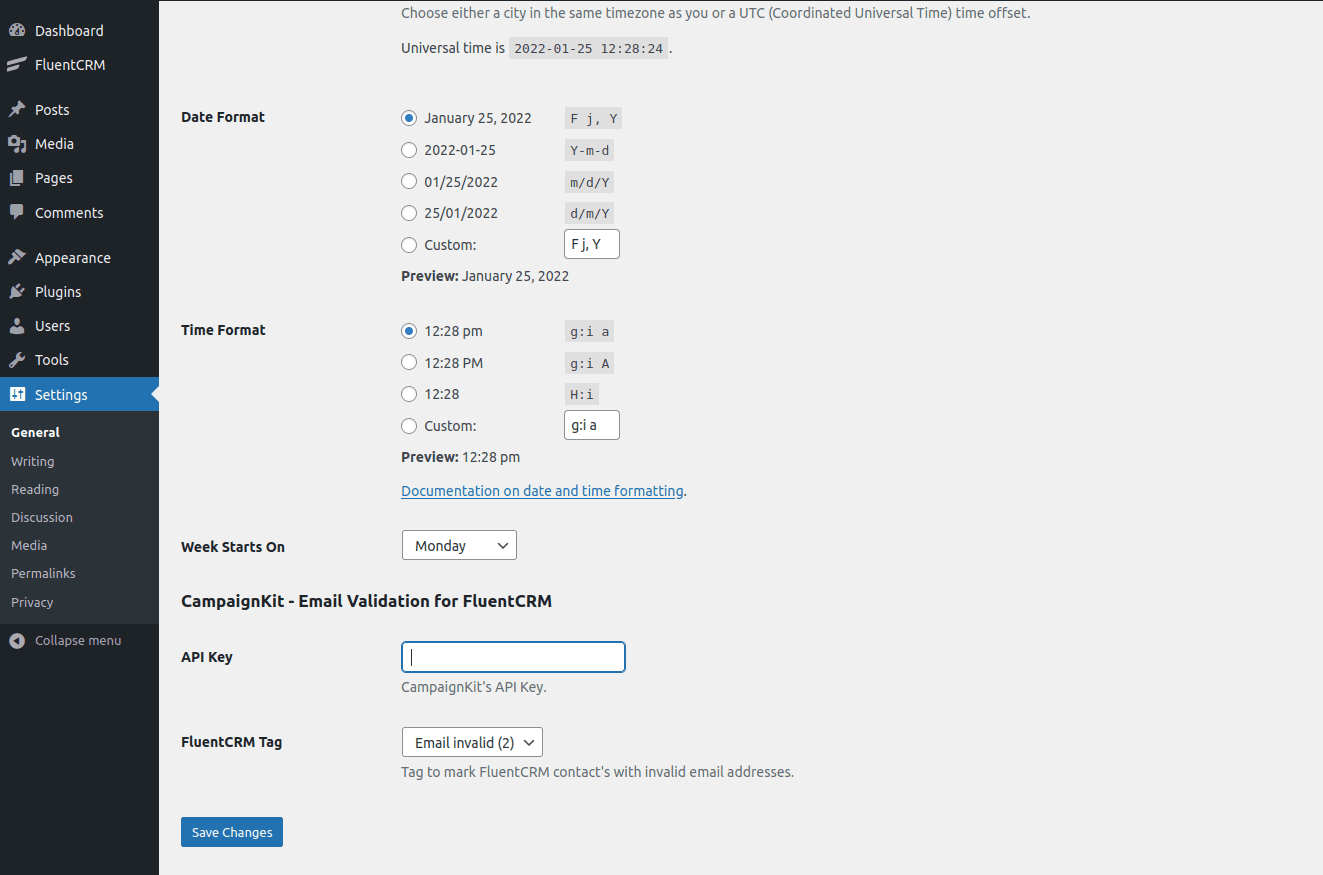Open the Dashboard from the sidebar icon
Image resolution: width=1323 pixels, height=875 pixels.
18,30
